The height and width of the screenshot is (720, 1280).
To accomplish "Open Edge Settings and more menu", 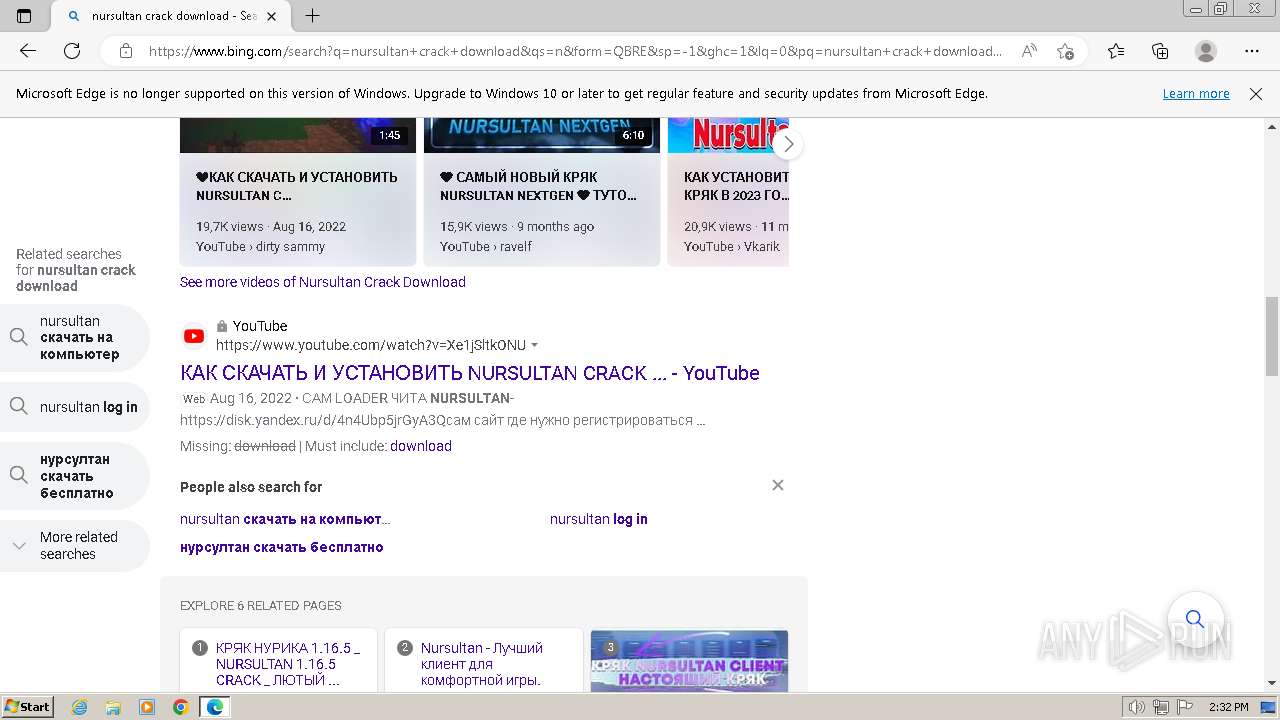I will (1252, 51).
